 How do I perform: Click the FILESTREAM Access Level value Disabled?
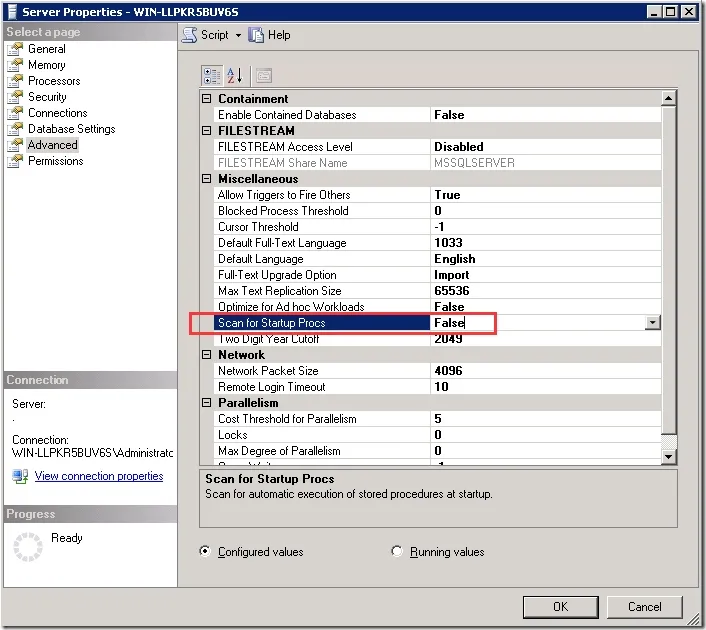tap(458, 147)
